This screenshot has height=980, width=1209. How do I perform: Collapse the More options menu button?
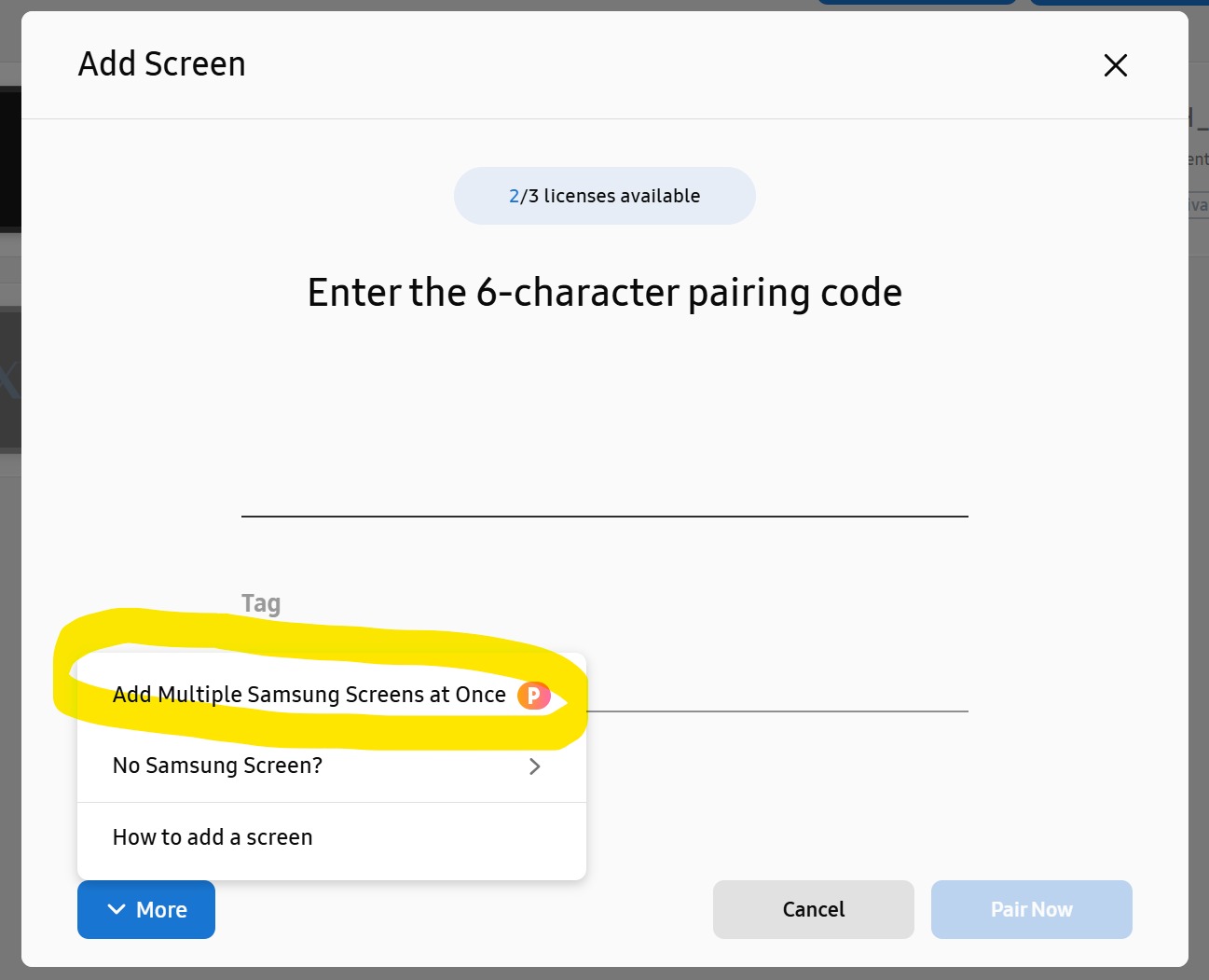point(146,909)
